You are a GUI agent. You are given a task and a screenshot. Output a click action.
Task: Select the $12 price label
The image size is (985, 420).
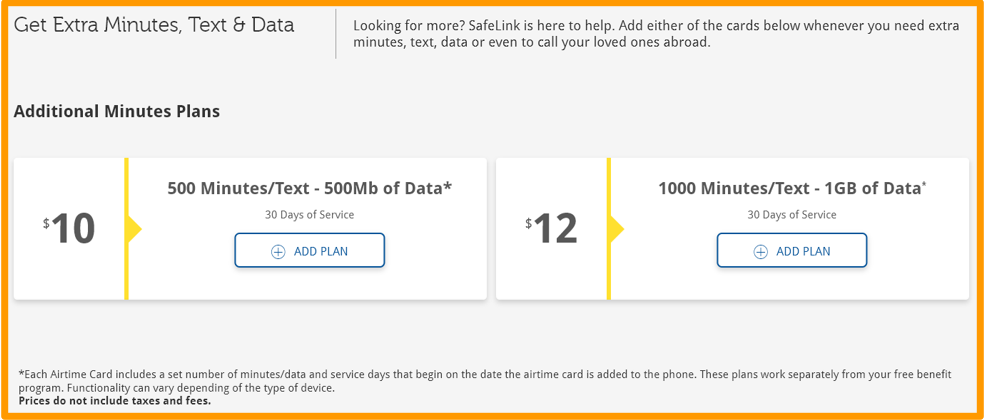(553, 229)
